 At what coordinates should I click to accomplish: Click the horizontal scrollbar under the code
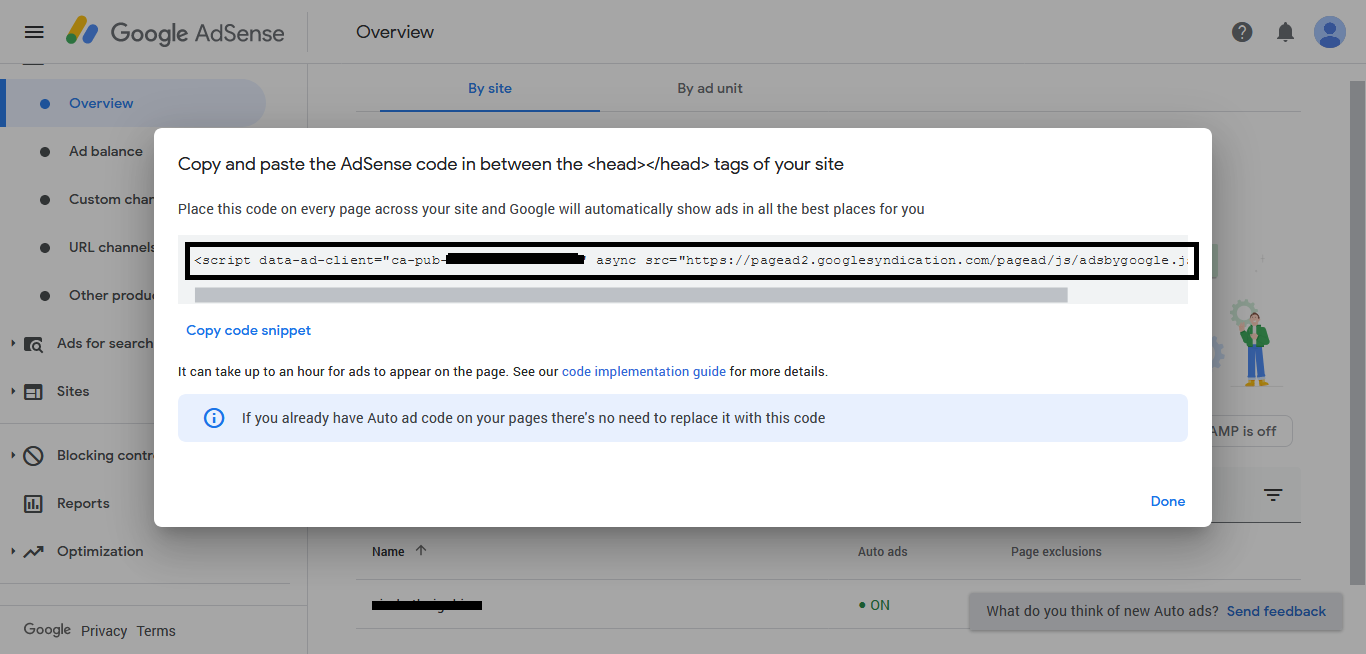[x=630, y=294]
